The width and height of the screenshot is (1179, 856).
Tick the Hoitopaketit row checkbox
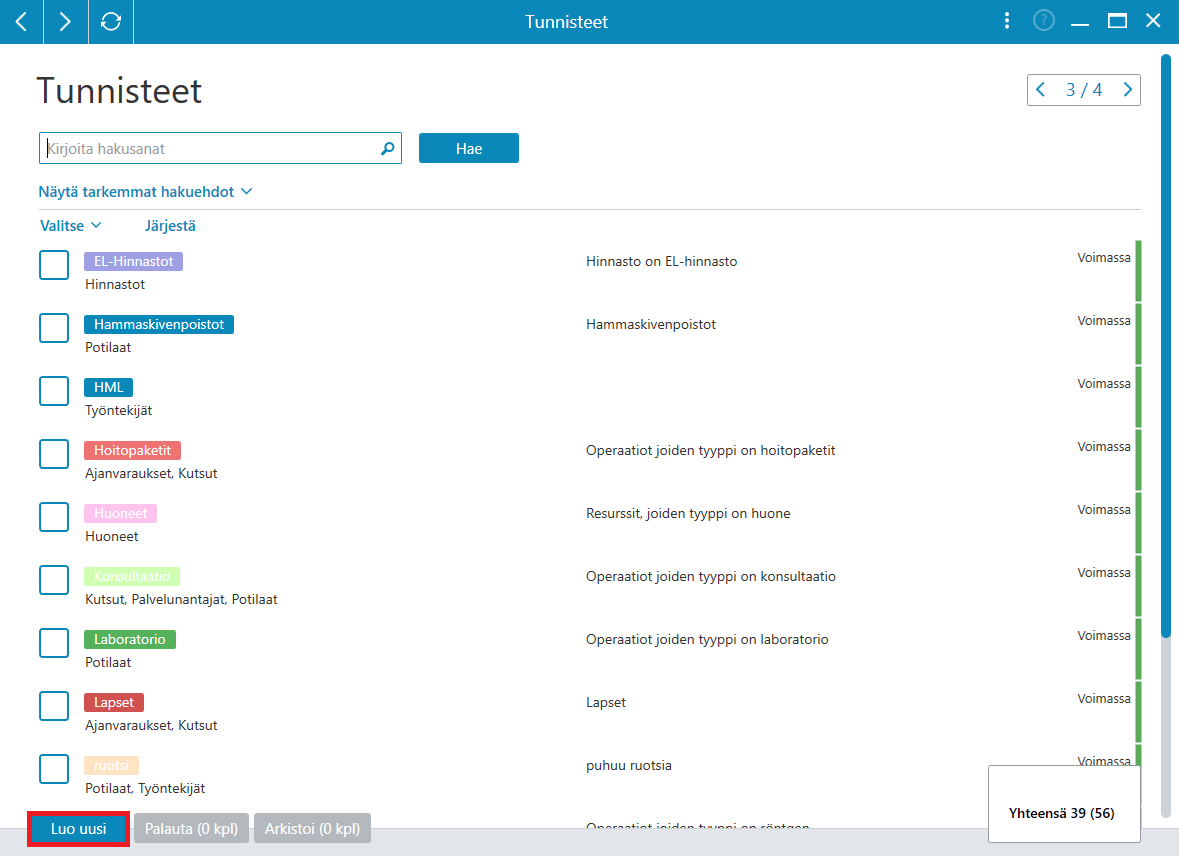coord(54,454)
